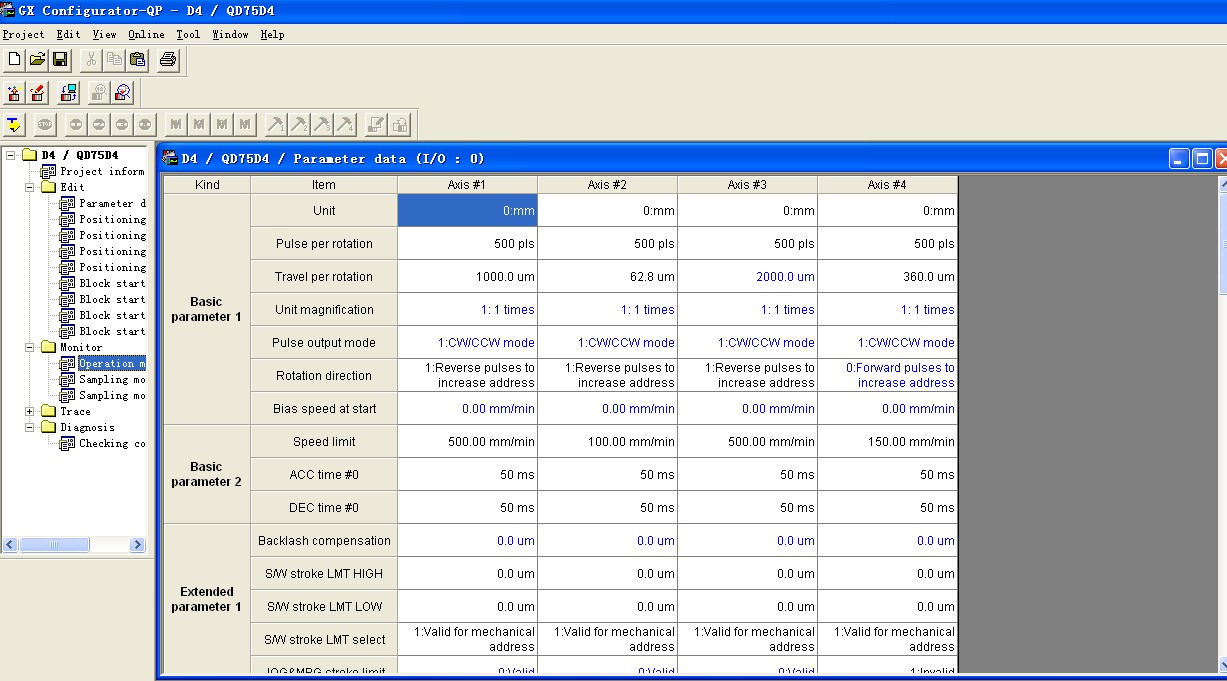Expand the Trace folder in the tree
Screen dimensions: 1227x681
point(30,411)
